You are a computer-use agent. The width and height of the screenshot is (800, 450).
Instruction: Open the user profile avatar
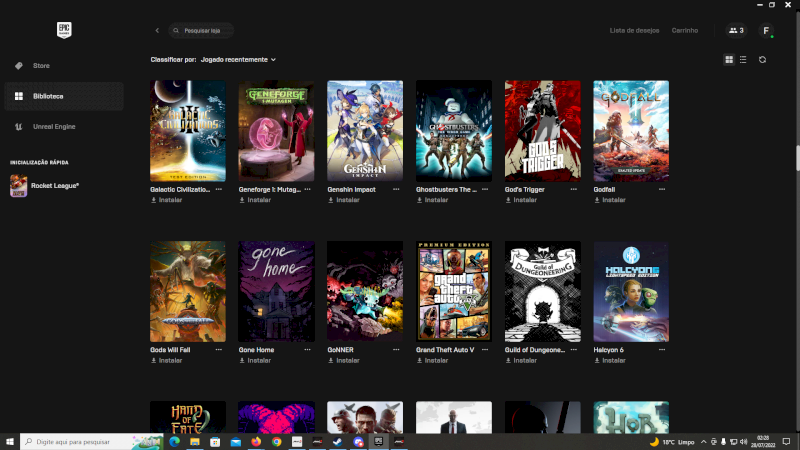pos(766,31)
